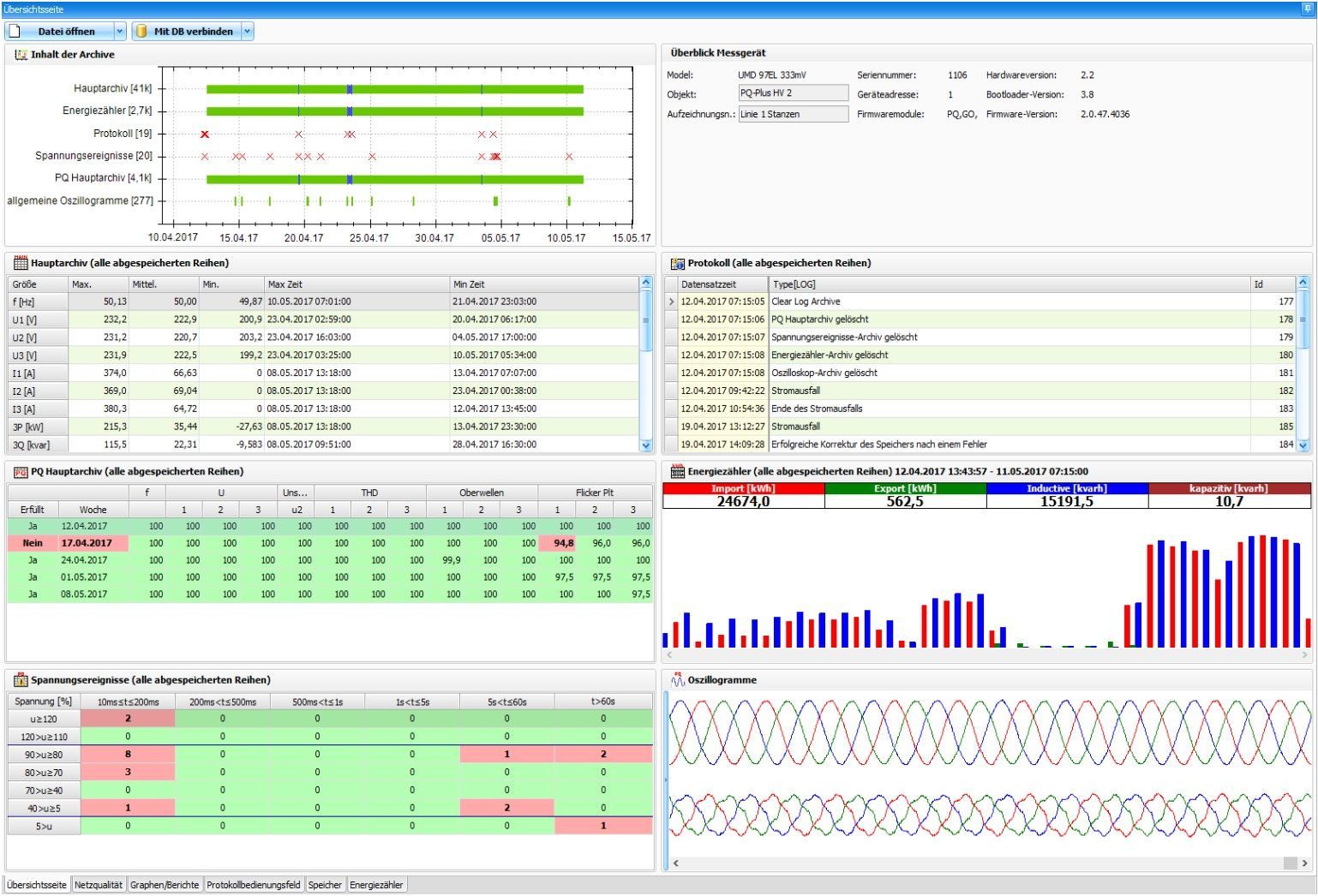The image size is (1318, 896).
Task: Open the Energiezähler bottom tab
Action: click(376, 885)
